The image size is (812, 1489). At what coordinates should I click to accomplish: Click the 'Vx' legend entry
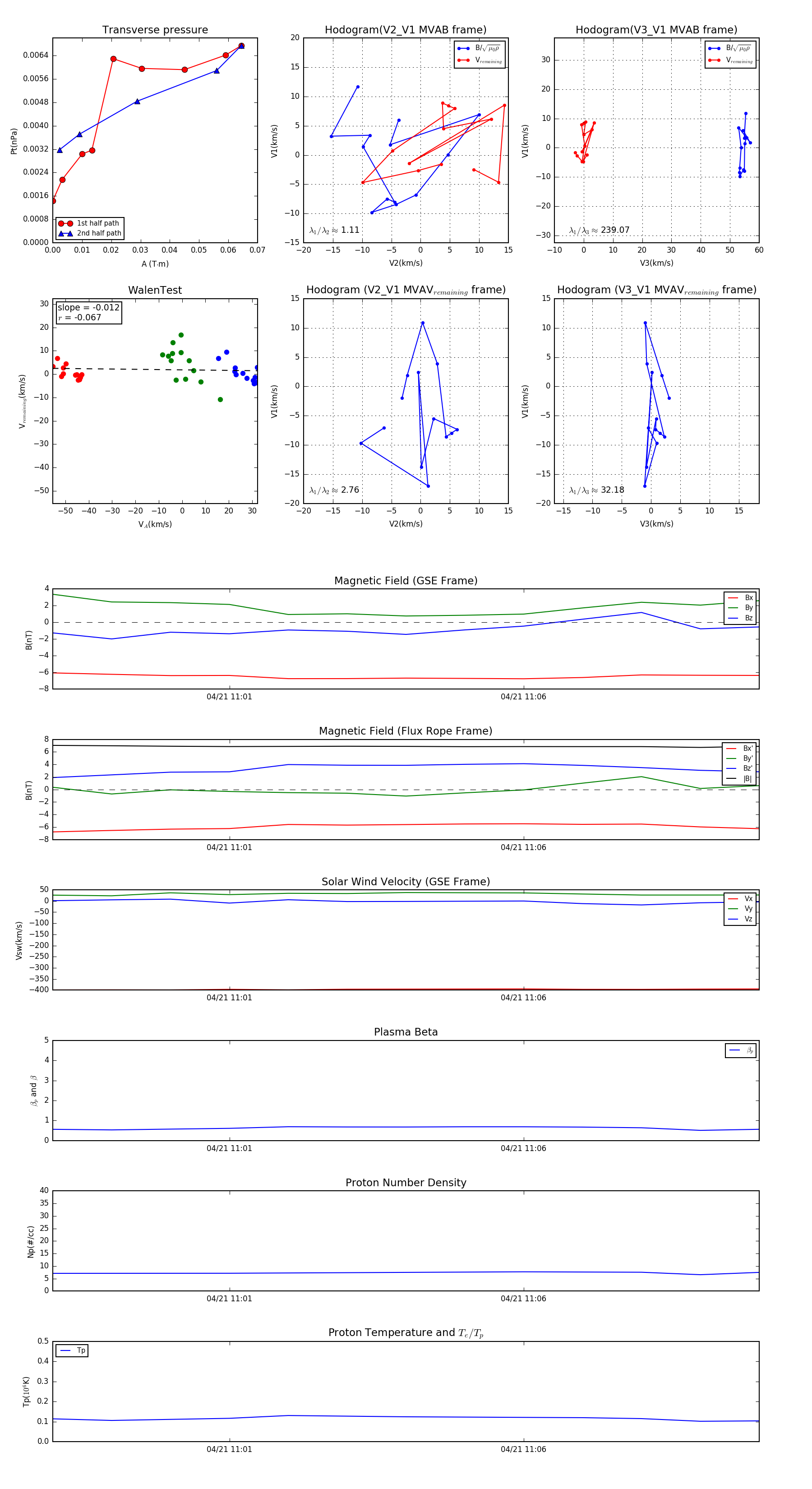[740, 899]
